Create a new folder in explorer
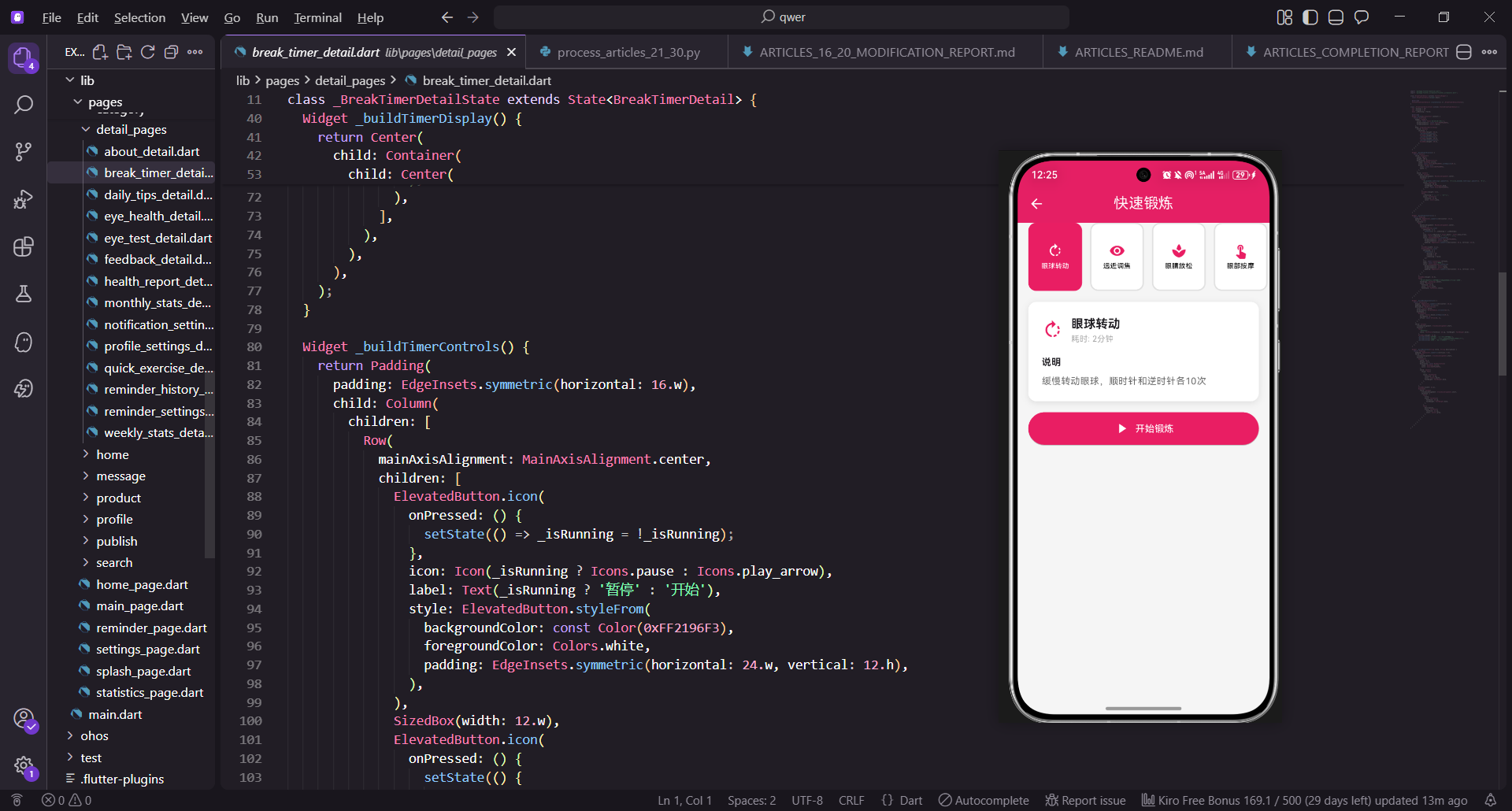 click(x=124, y=52)
